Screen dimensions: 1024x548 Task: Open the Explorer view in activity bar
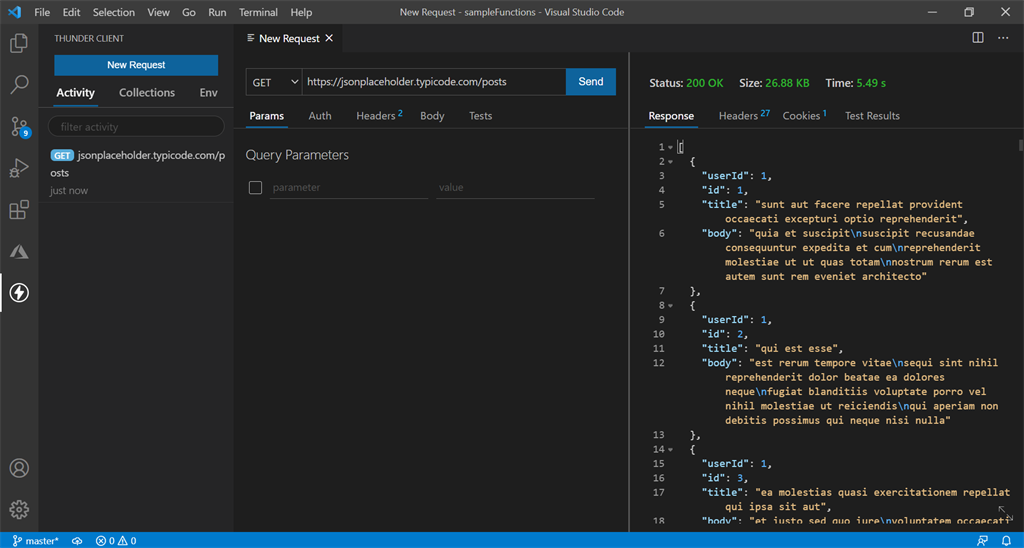(x=19, y=43)
